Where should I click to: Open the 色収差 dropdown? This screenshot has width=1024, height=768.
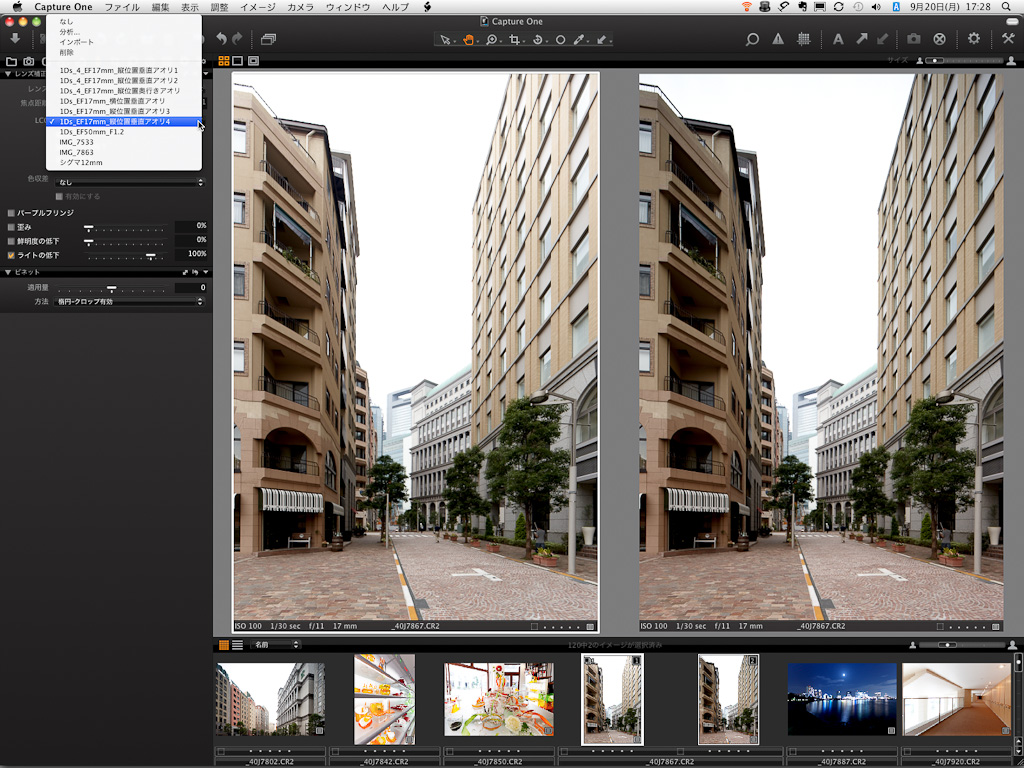pyautogui.click(x=130, y=182)
